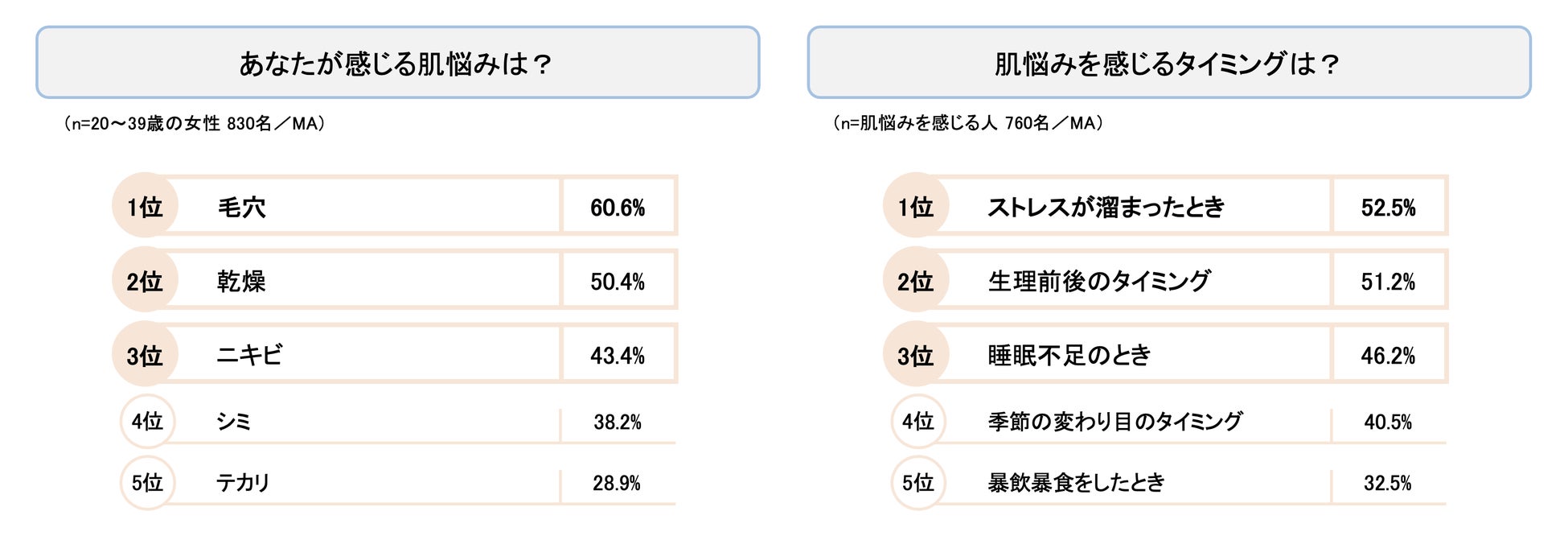Click the 60.6% value cell
This screenshot has height=540, width=1568.
click(x=618, y=208)
